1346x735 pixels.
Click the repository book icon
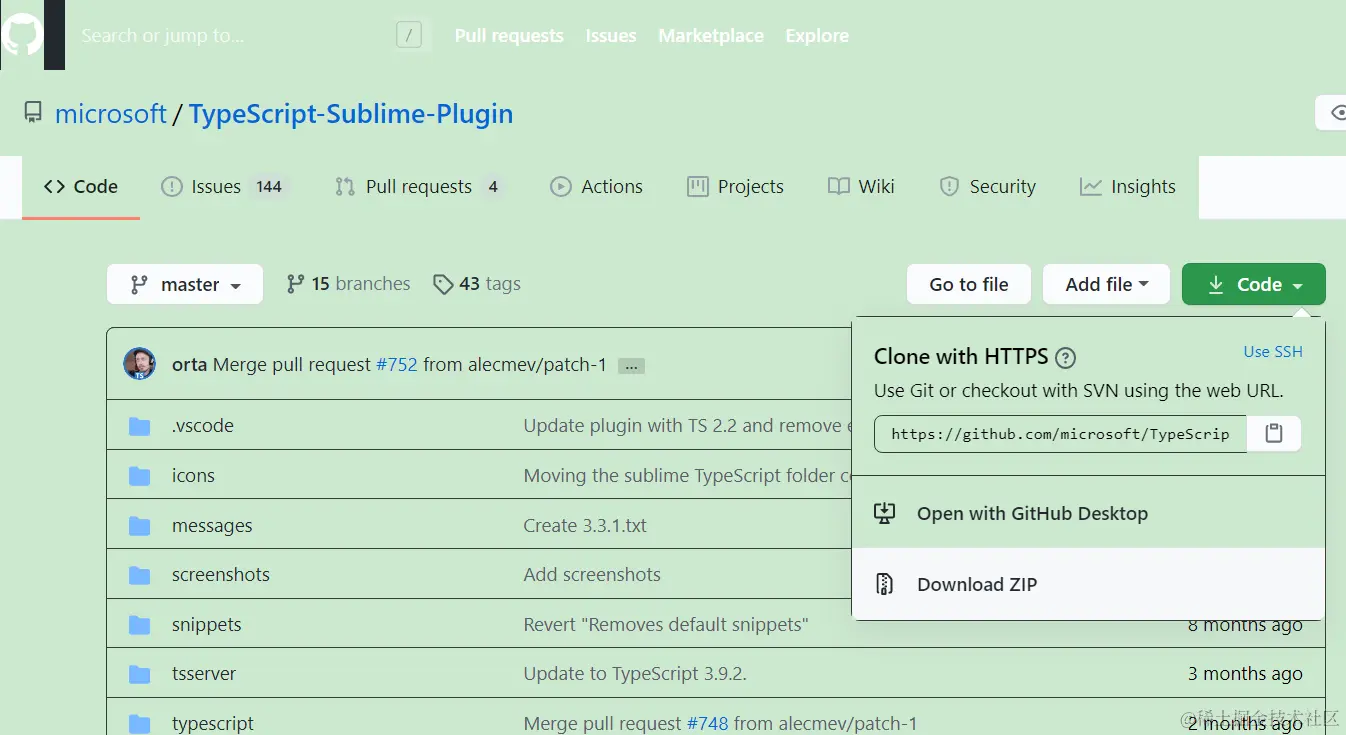coord(34,113)
